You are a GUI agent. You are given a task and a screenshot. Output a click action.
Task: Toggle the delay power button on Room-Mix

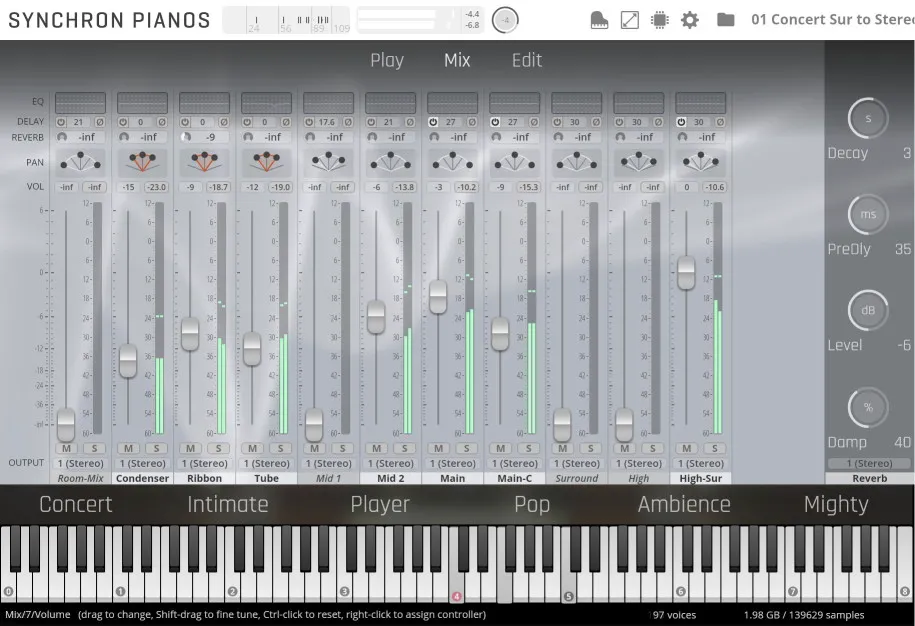tap(61, 120)
